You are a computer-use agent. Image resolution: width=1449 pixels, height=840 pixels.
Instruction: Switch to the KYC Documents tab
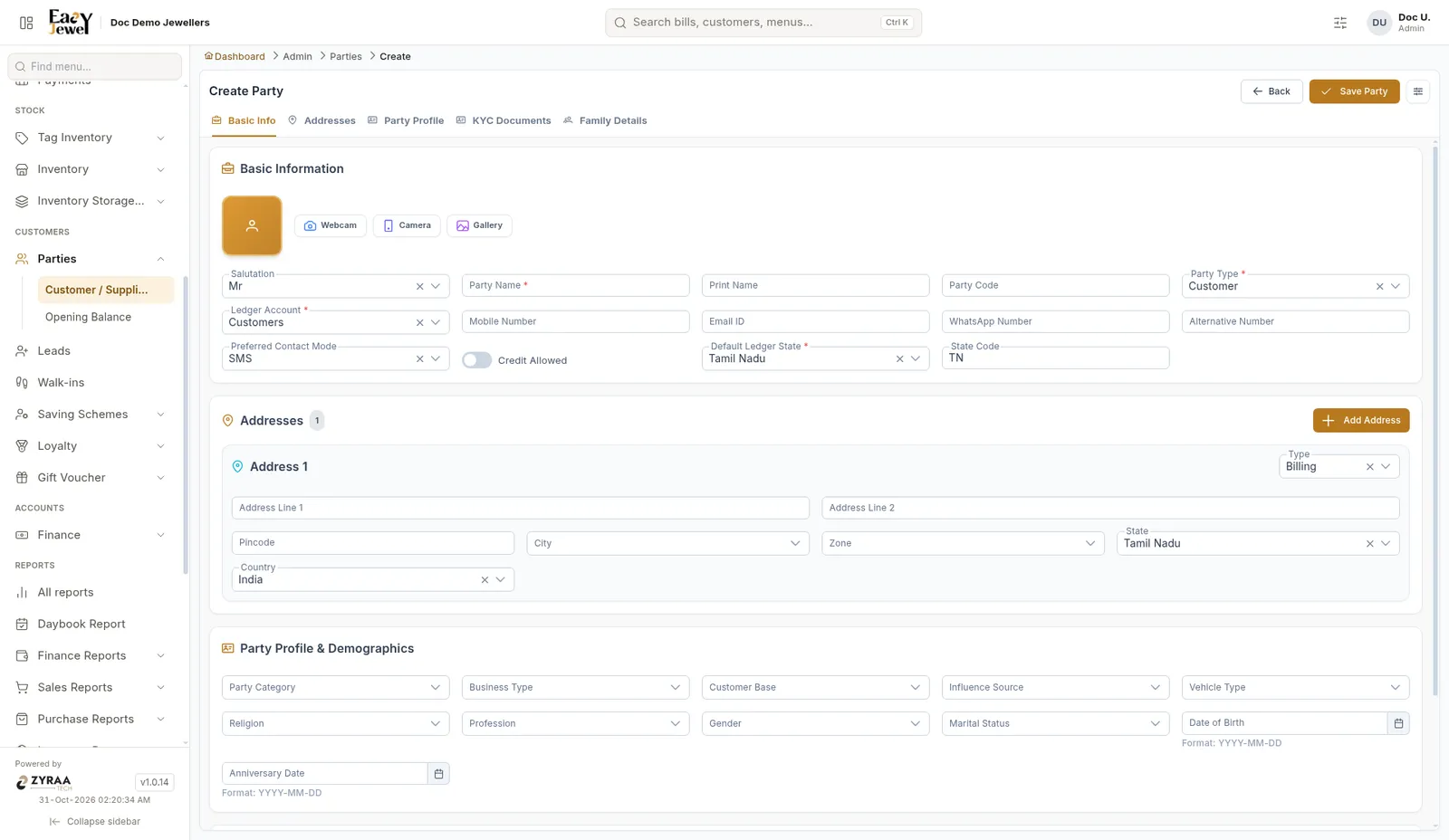(x=504, y=120)
